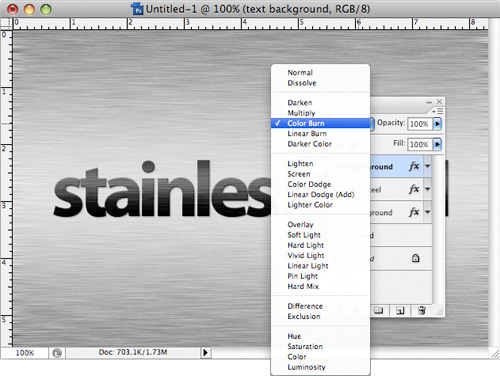Choose Multiply blend mode
Viewport: 500px width, 376px height.
(320, 113)
